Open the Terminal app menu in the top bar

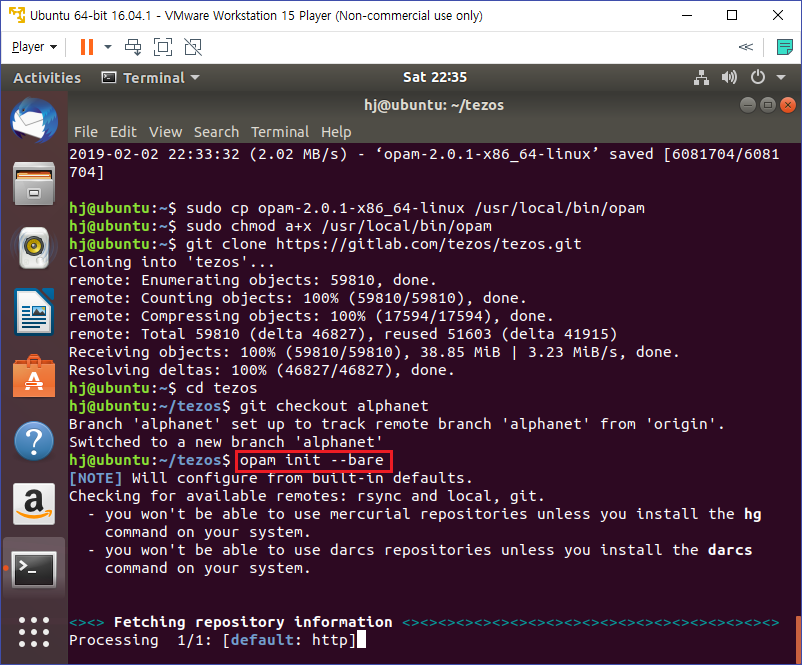(x=150, y=78)
